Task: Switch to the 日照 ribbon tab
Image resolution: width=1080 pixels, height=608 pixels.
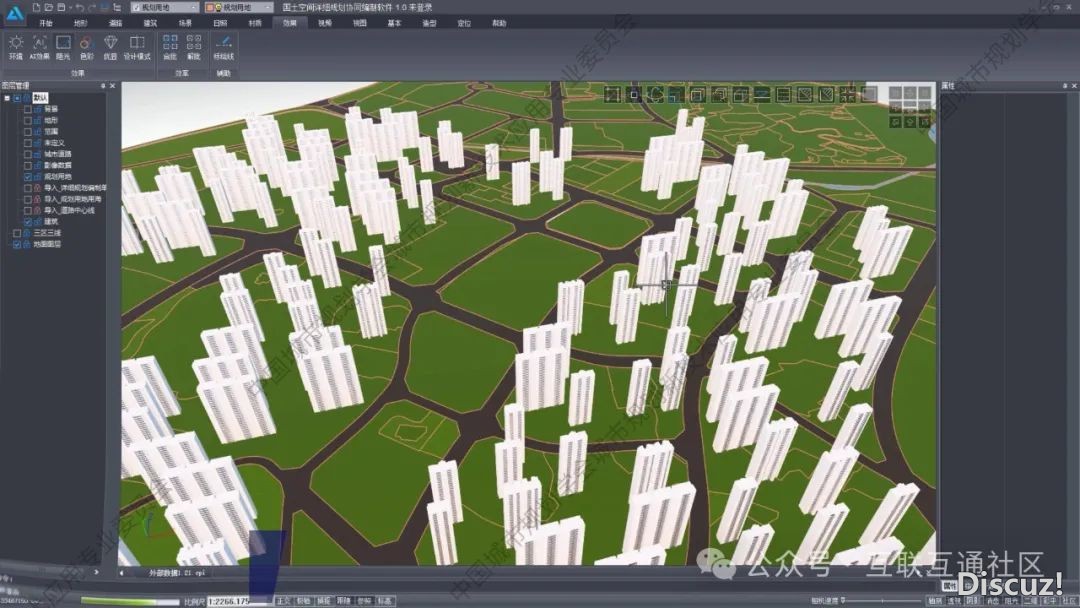Action: click(x=220, y=23)
